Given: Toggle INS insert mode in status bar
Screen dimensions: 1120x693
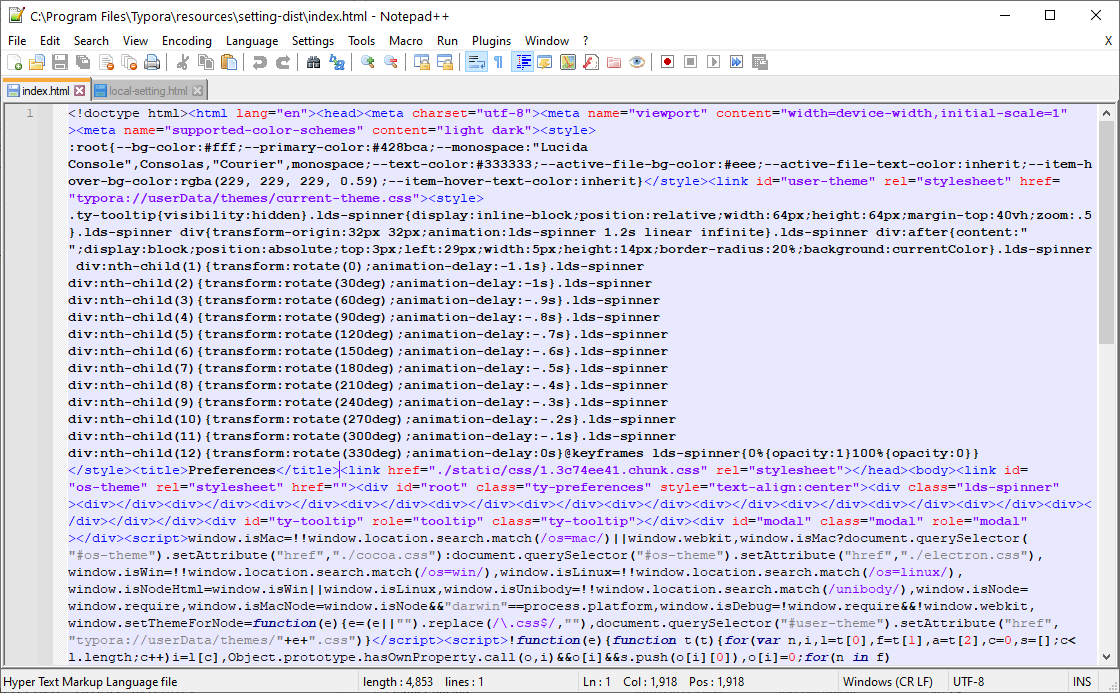Looking at the screenshot, I should (1082, 682).
